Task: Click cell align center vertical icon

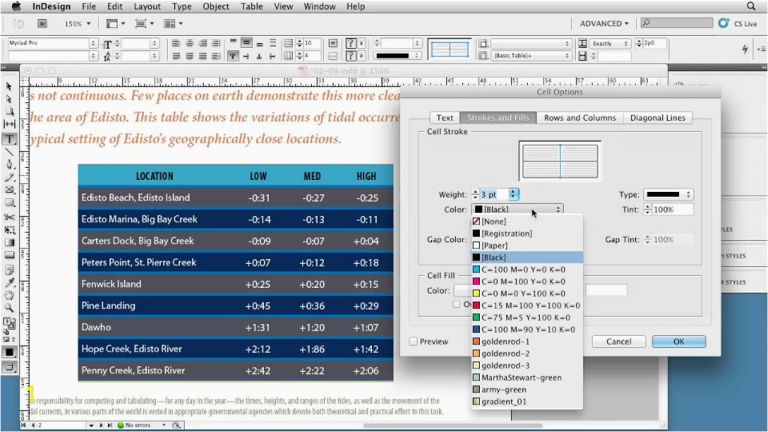Action: (x=246, y=43)
